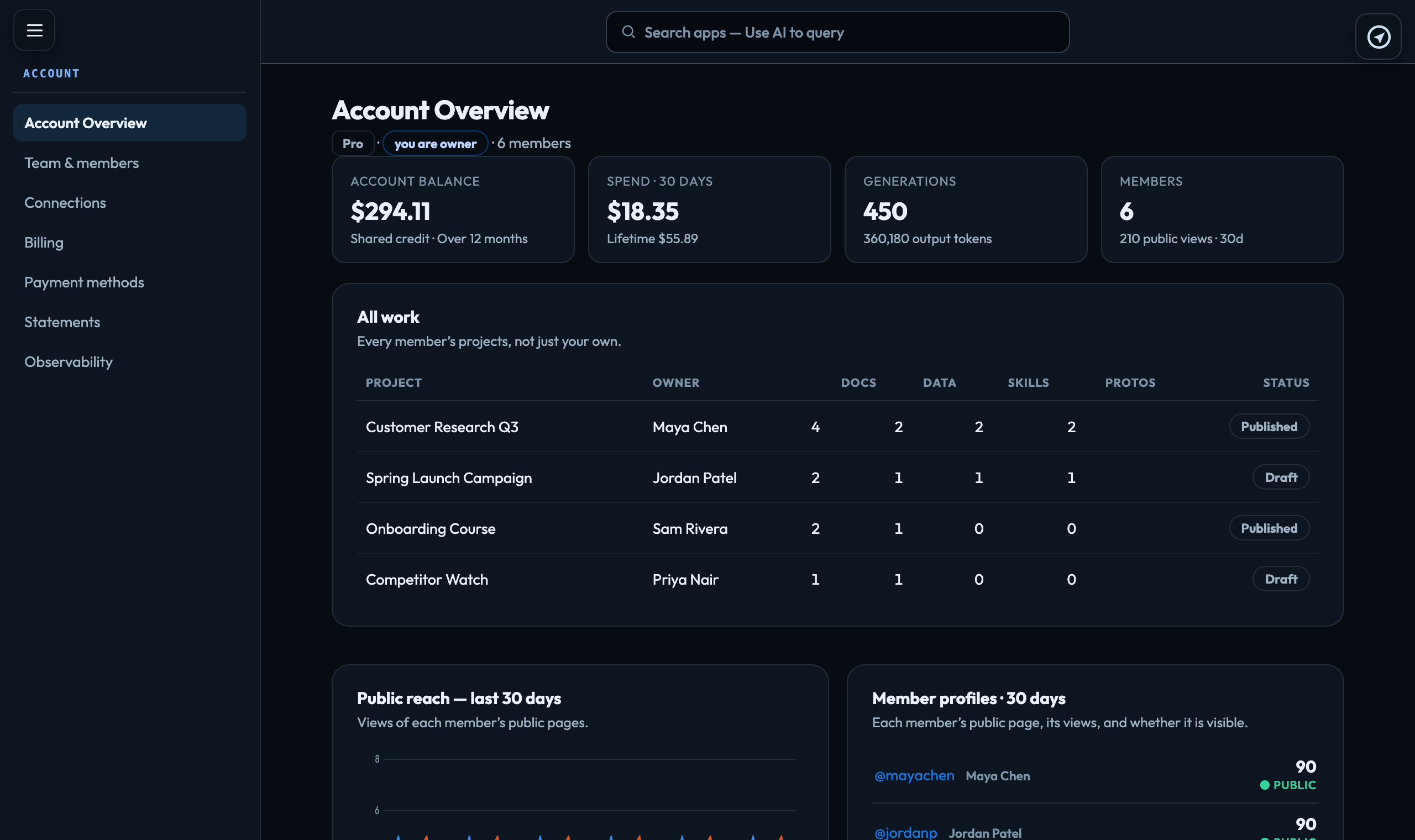Open the Billing page
Viewport: 1415px width, 840px height.
[x=129, y=242]
